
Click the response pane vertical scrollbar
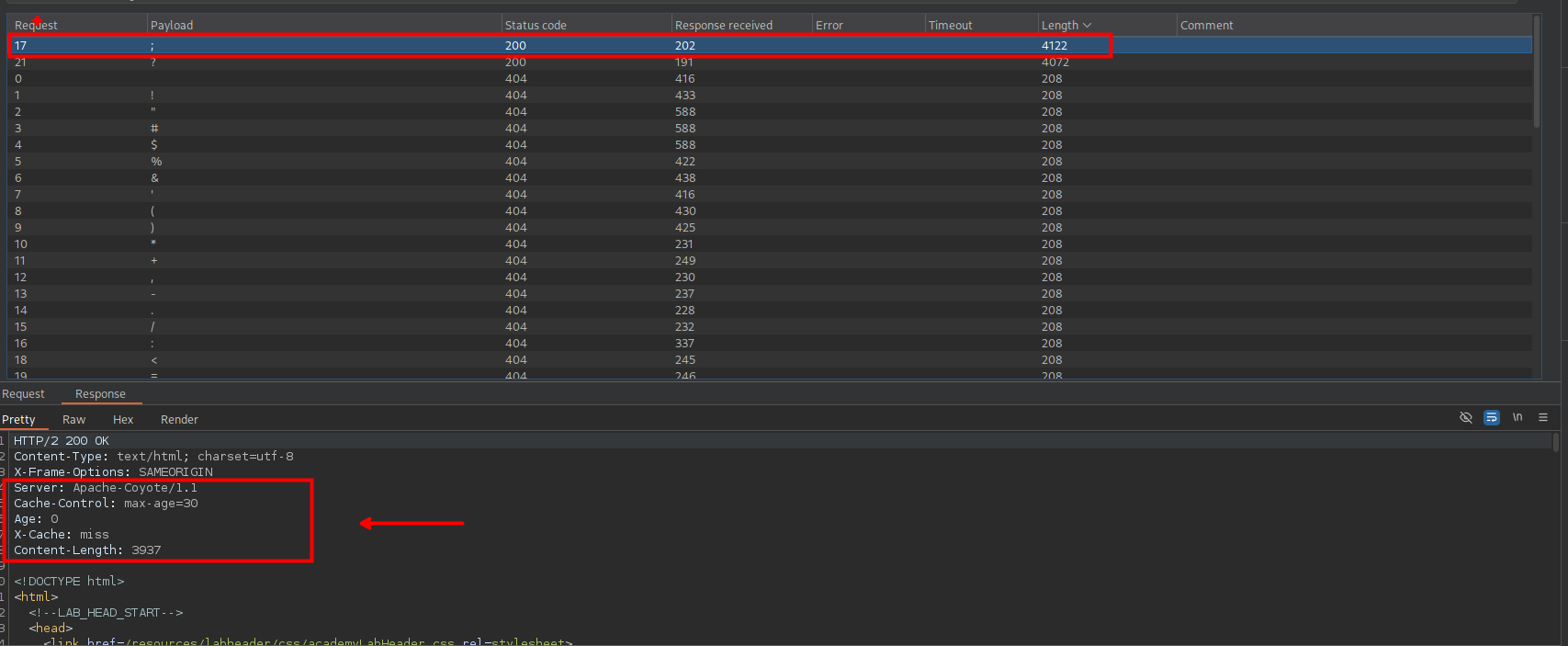coord(1555,443)
